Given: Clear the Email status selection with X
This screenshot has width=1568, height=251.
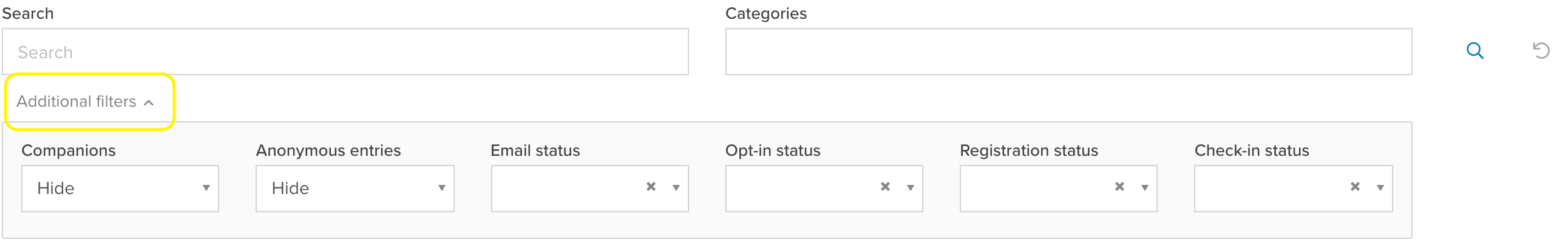Looking at the screenshot, I should [651, 187].
